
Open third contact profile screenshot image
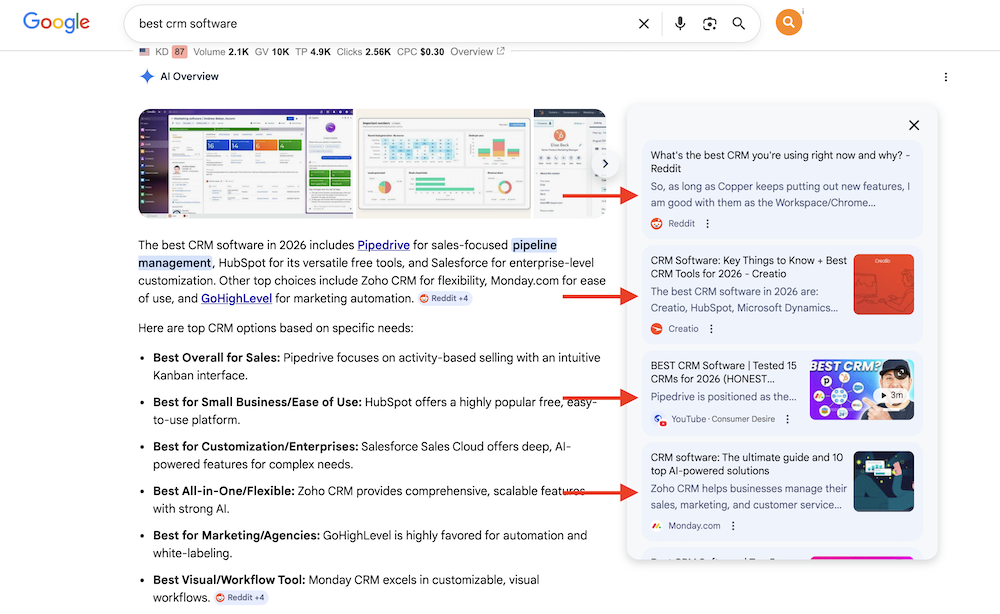pos(570,163)
